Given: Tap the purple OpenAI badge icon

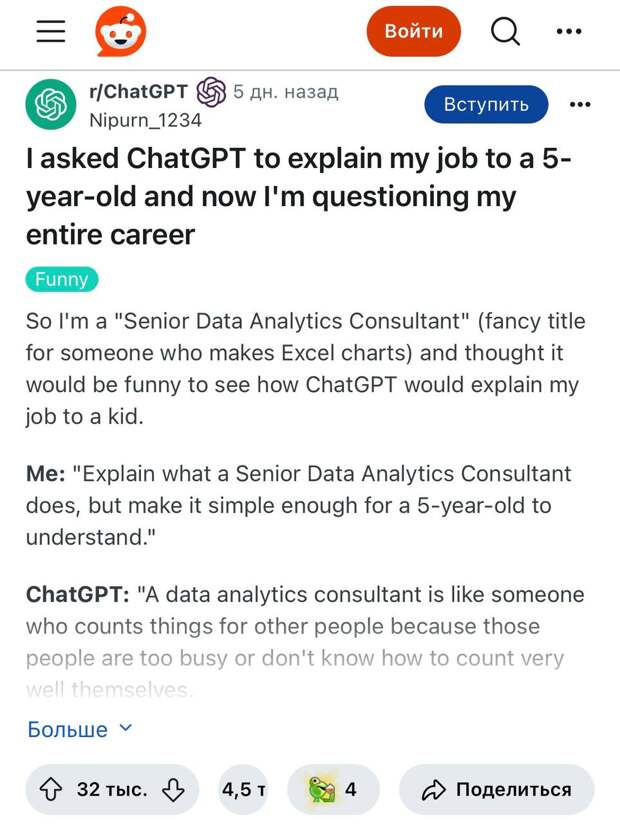Looking at the screenshot, I should point(211,92).
